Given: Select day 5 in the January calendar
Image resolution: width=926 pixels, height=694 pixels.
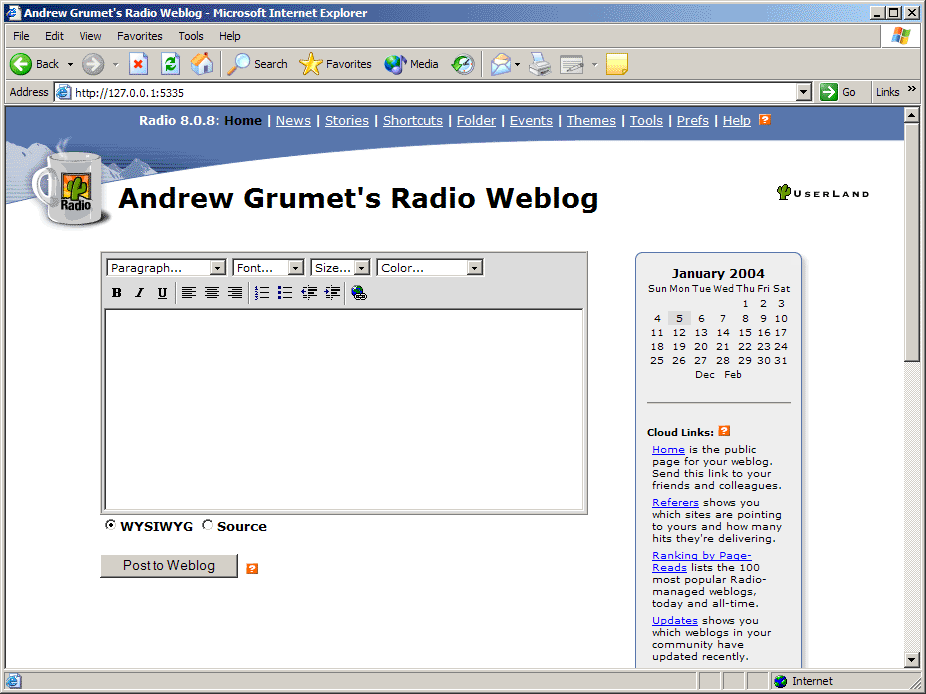Looking at the screenshot, I should tap(679, 318).
